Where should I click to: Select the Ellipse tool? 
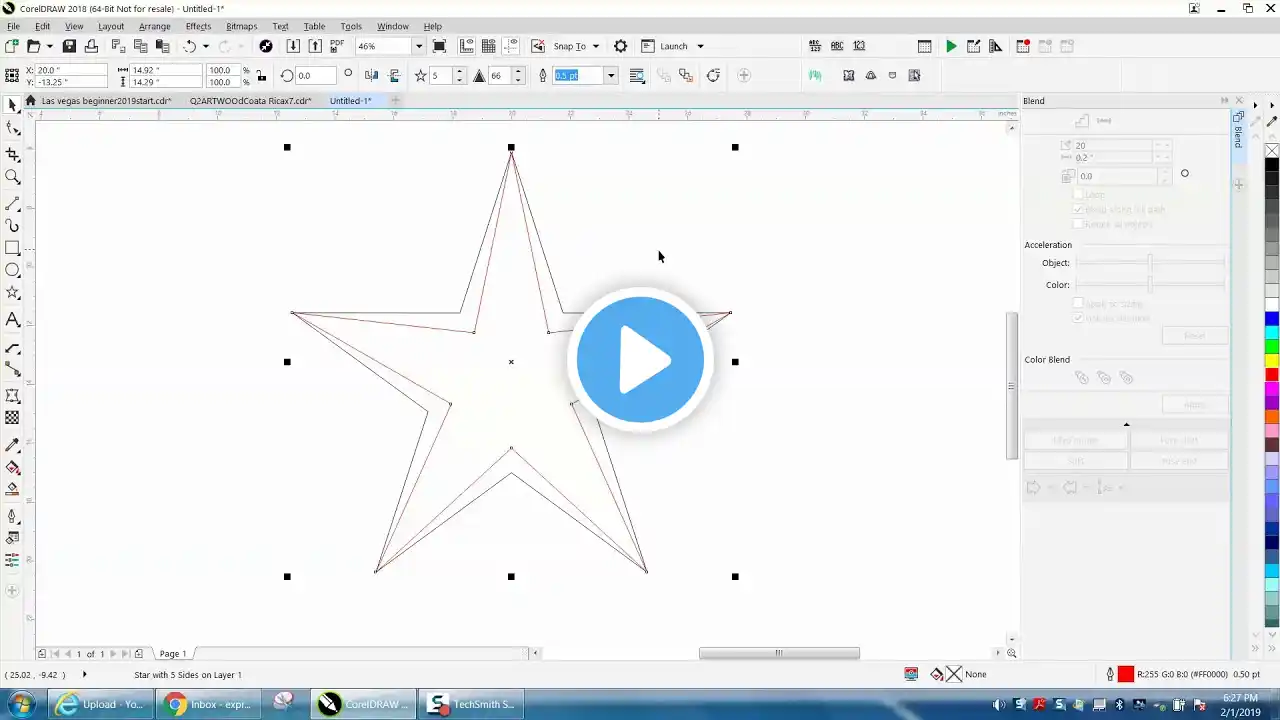[x=12, y=270]
